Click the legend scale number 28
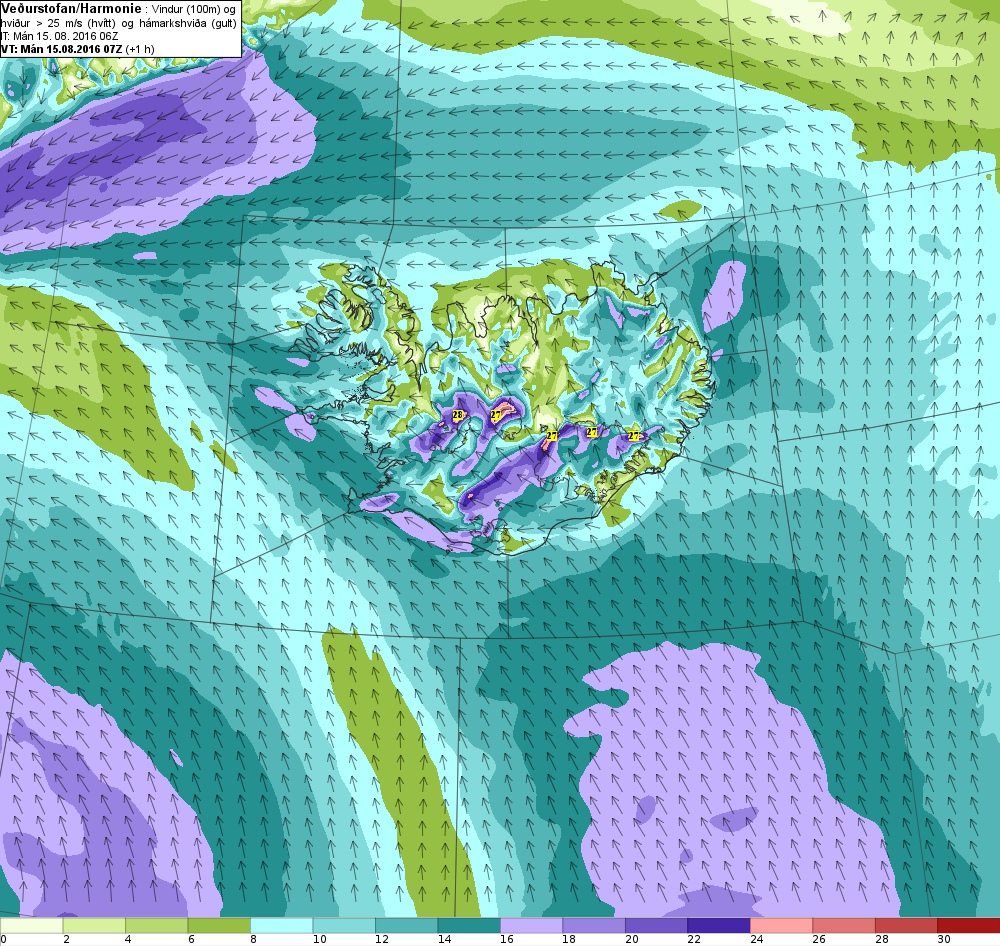 tap(882, 939)
